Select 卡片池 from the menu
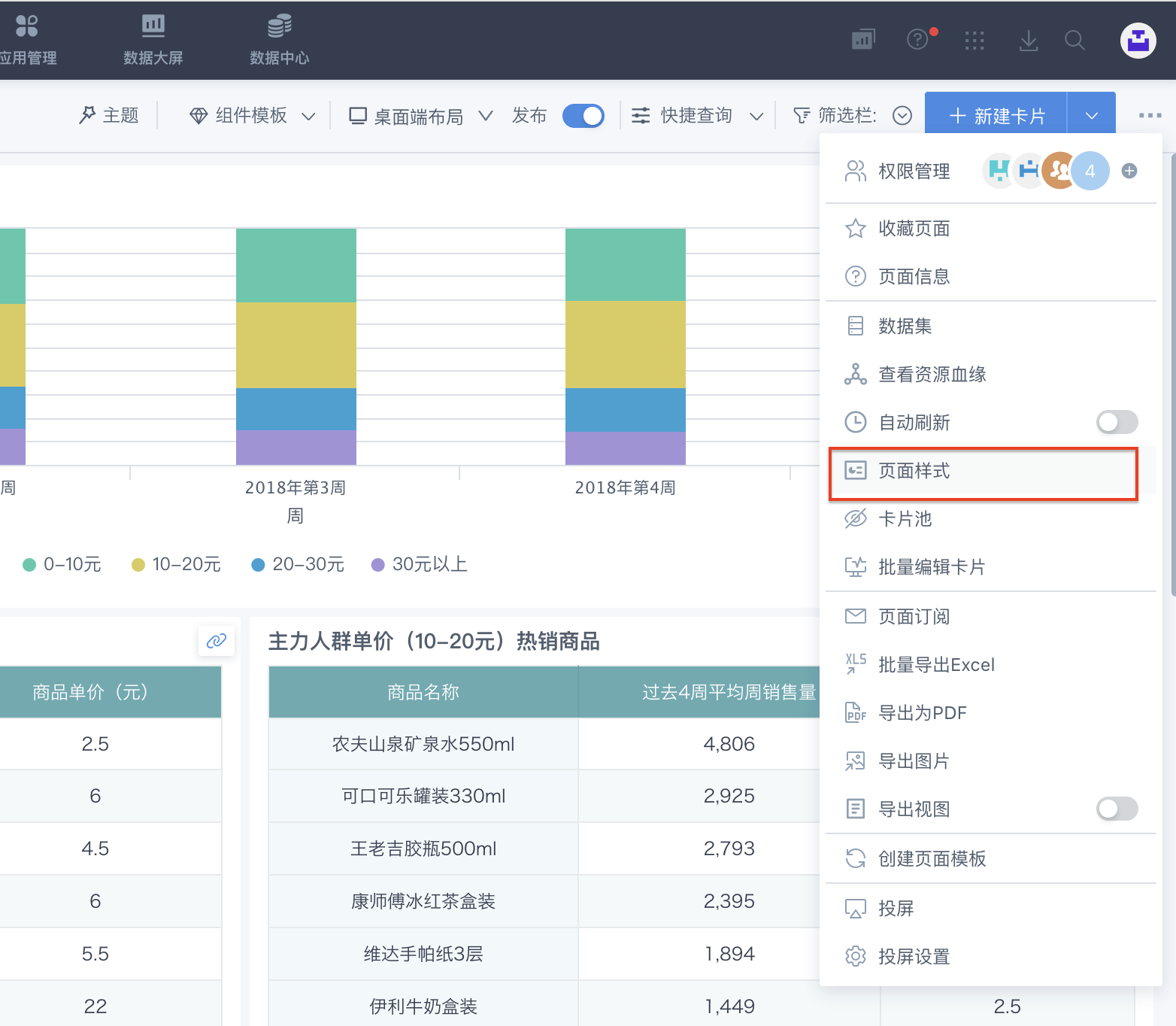1176x1026 pixels. tap(991, 518)
